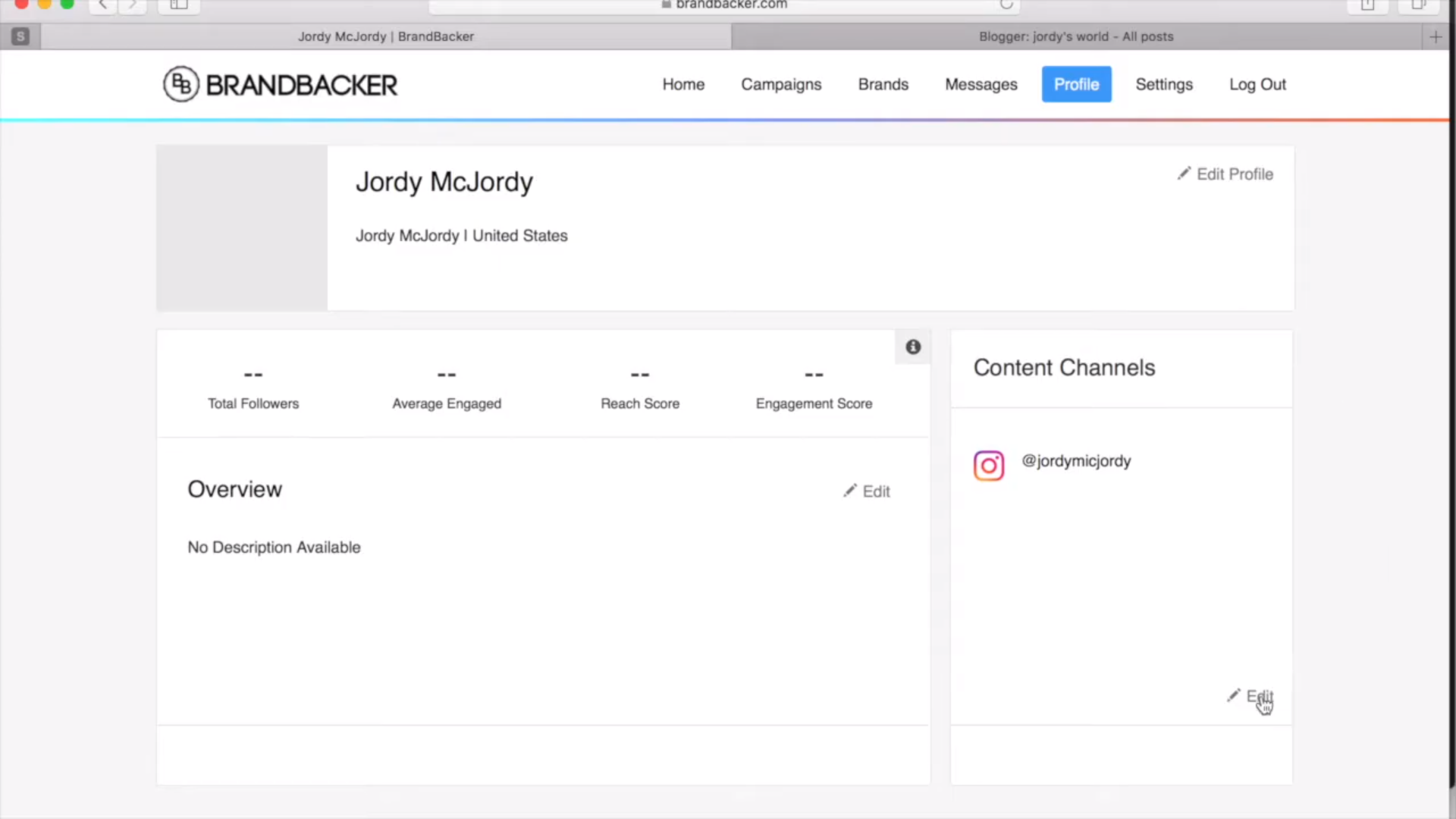Click the Edit Profile pencil icon
This screenshot has width=1456, height=819.
point(1184,174)
